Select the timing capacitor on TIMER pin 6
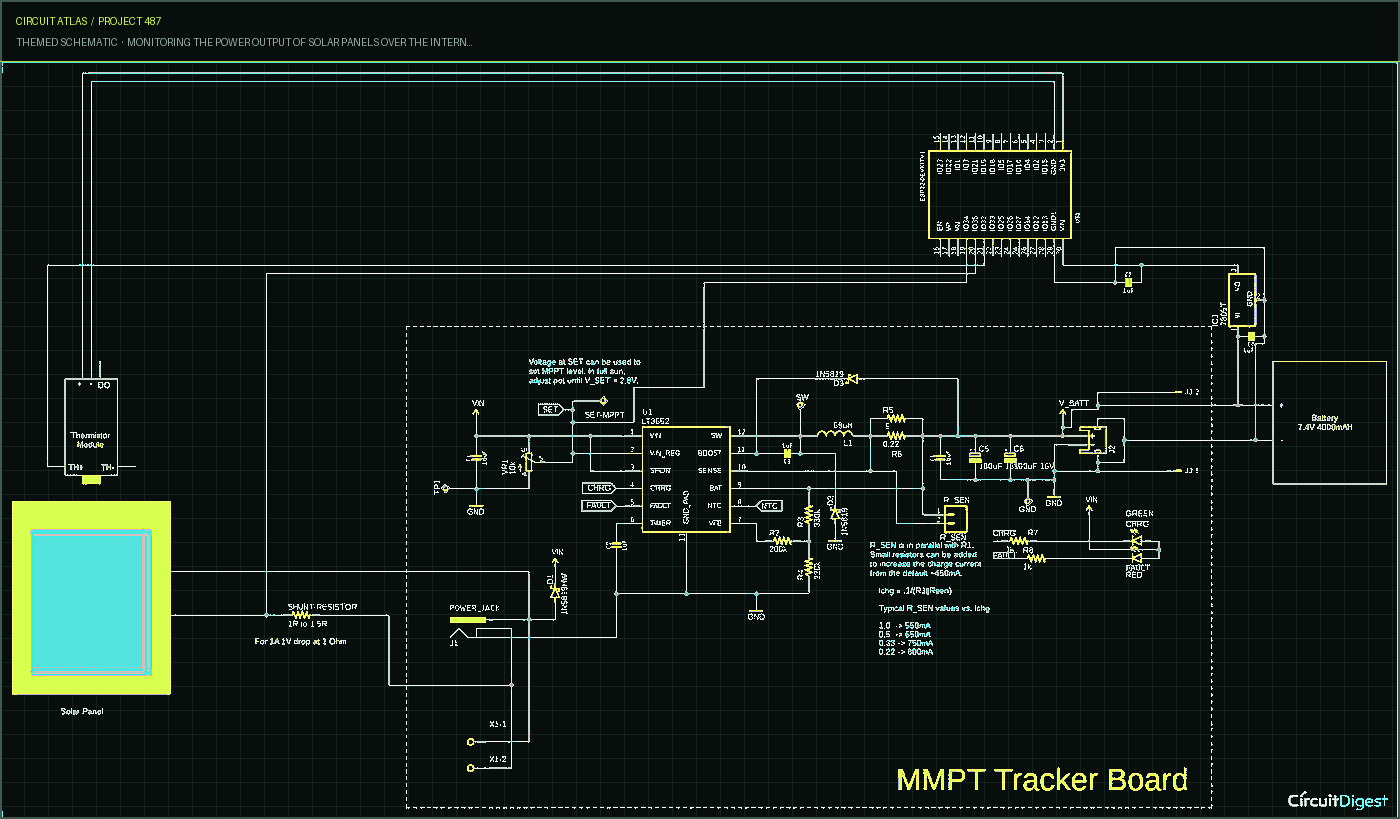The image size is (1400, 819). coord(616,545)
